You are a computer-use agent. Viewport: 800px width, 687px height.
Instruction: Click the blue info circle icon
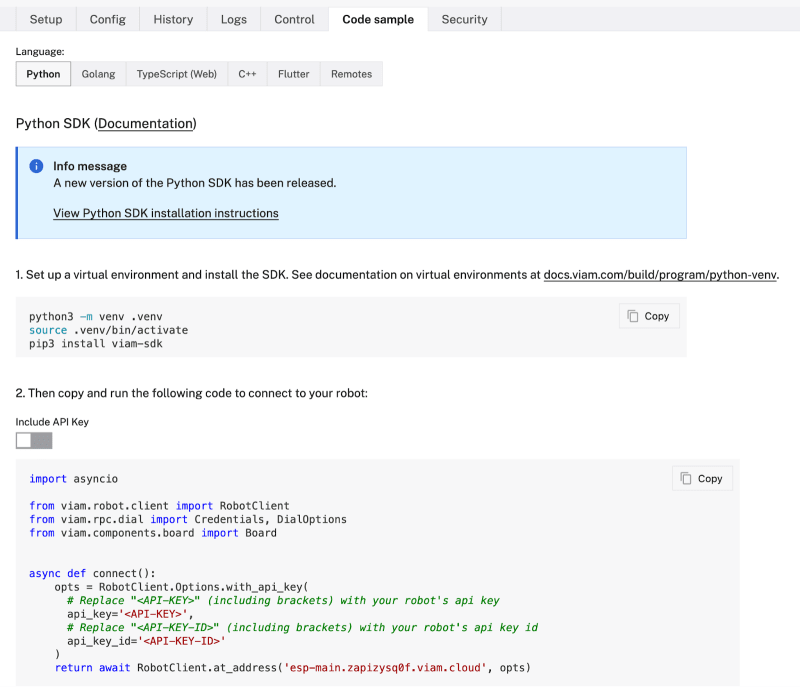pos(36,166)
